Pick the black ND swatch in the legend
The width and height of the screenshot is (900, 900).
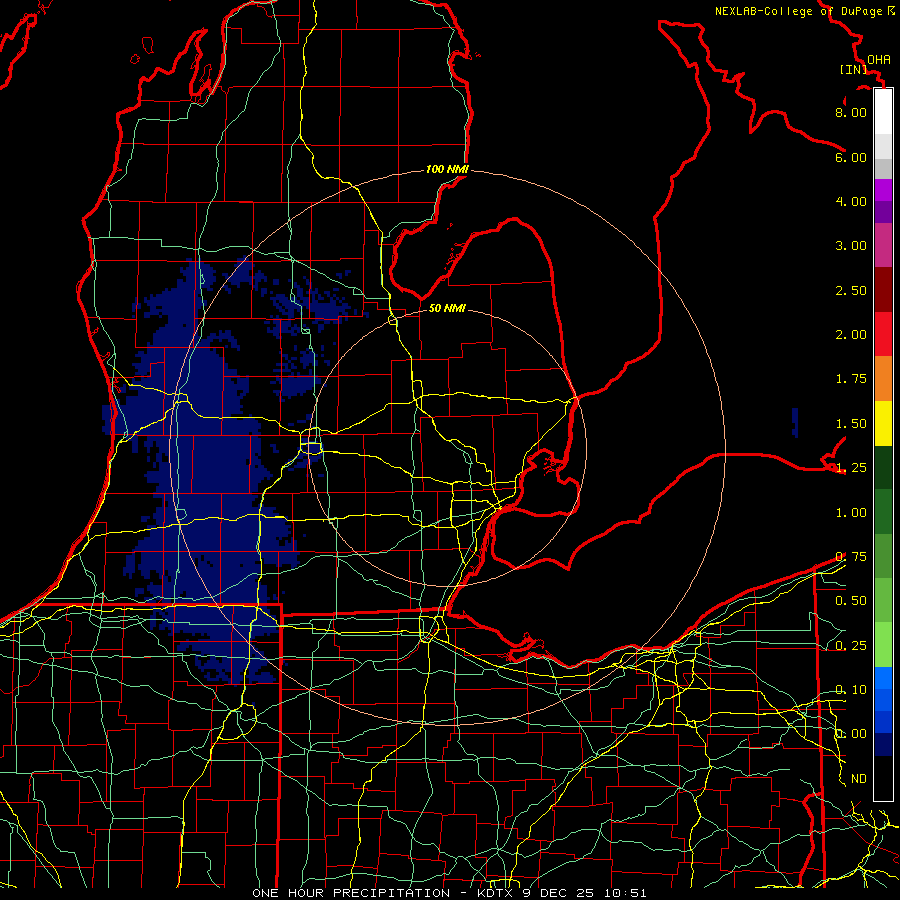click(x=883, y=778)
